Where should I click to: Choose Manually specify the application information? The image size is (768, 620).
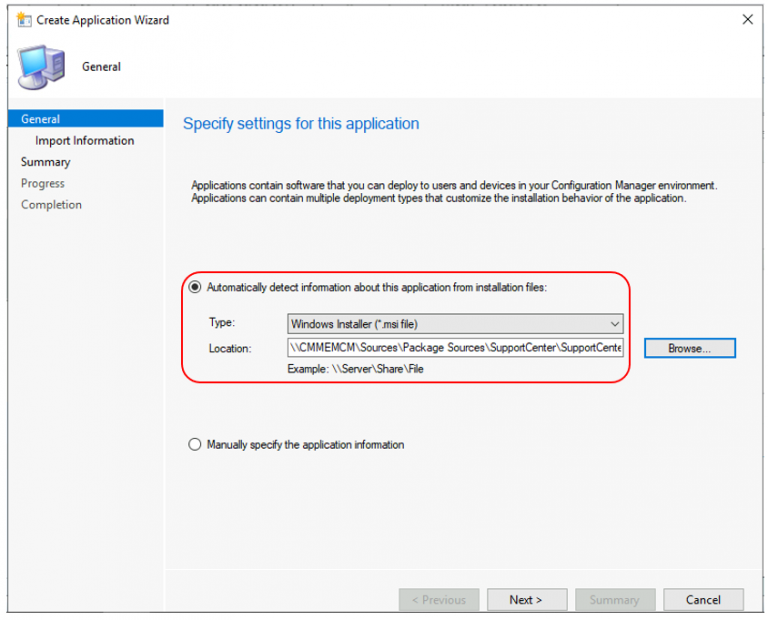(x=195, y=445)
